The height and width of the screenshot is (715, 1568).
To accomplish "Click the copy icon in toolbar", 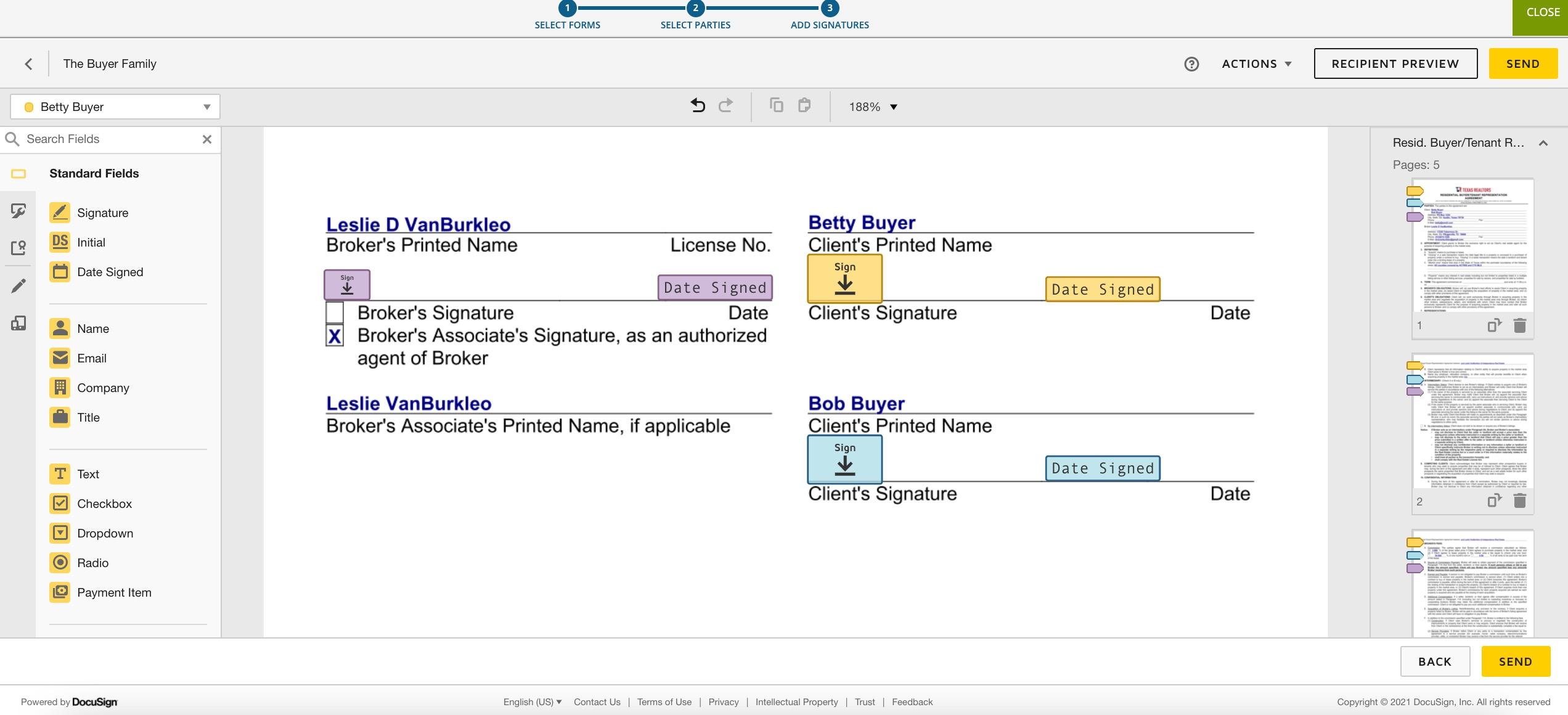I will [x=776, y=105].
